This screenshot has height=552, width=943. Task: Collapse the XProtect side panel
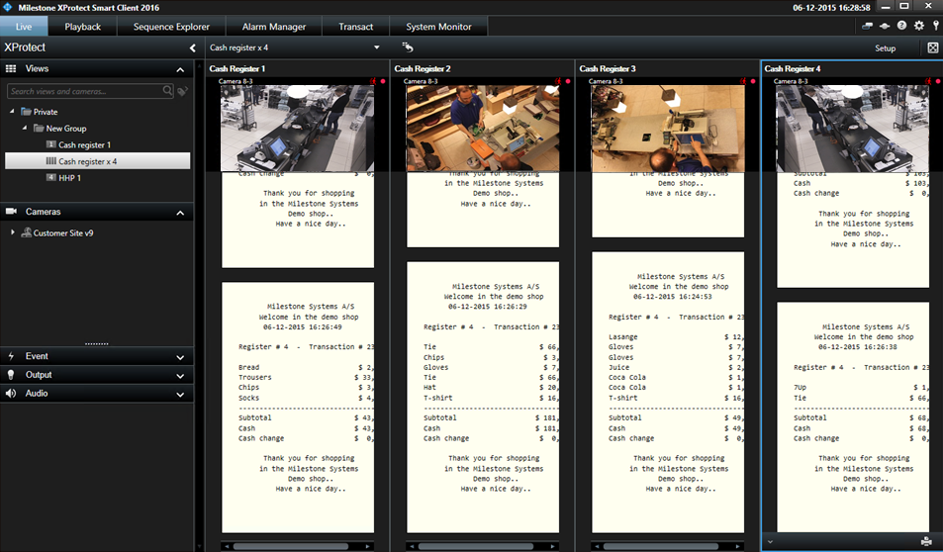(x=192, y=48)
